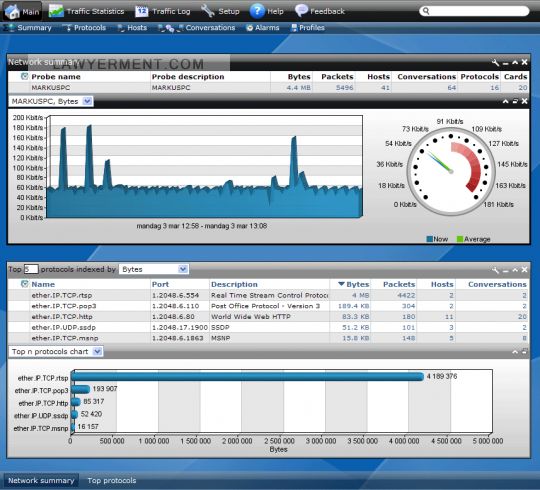540x490 pixels.
Task: Click the 189.4 KB bytes cell
Action: (353, 306)
